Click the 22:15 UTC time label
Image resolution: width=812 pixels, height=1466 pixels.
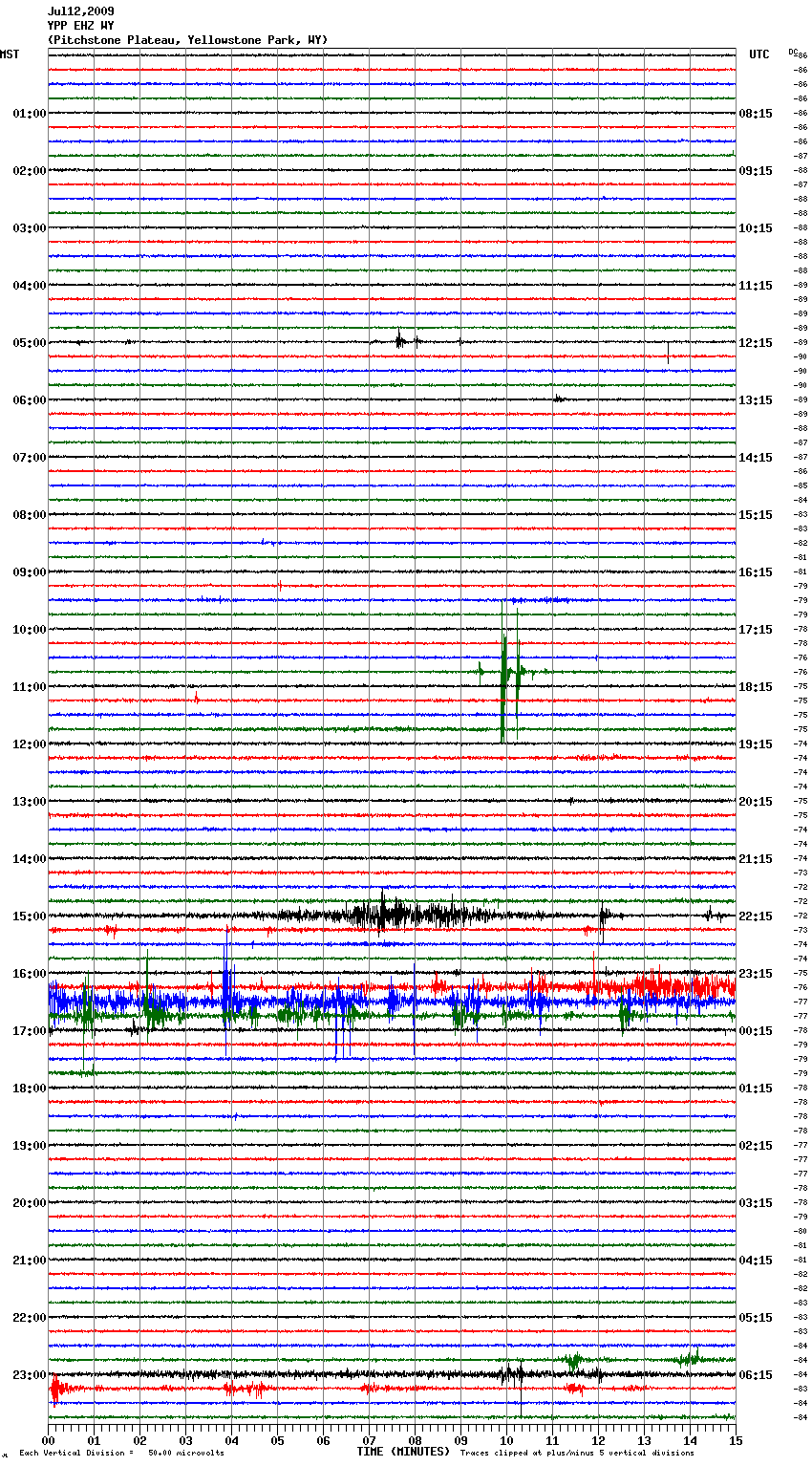point(756,916)
